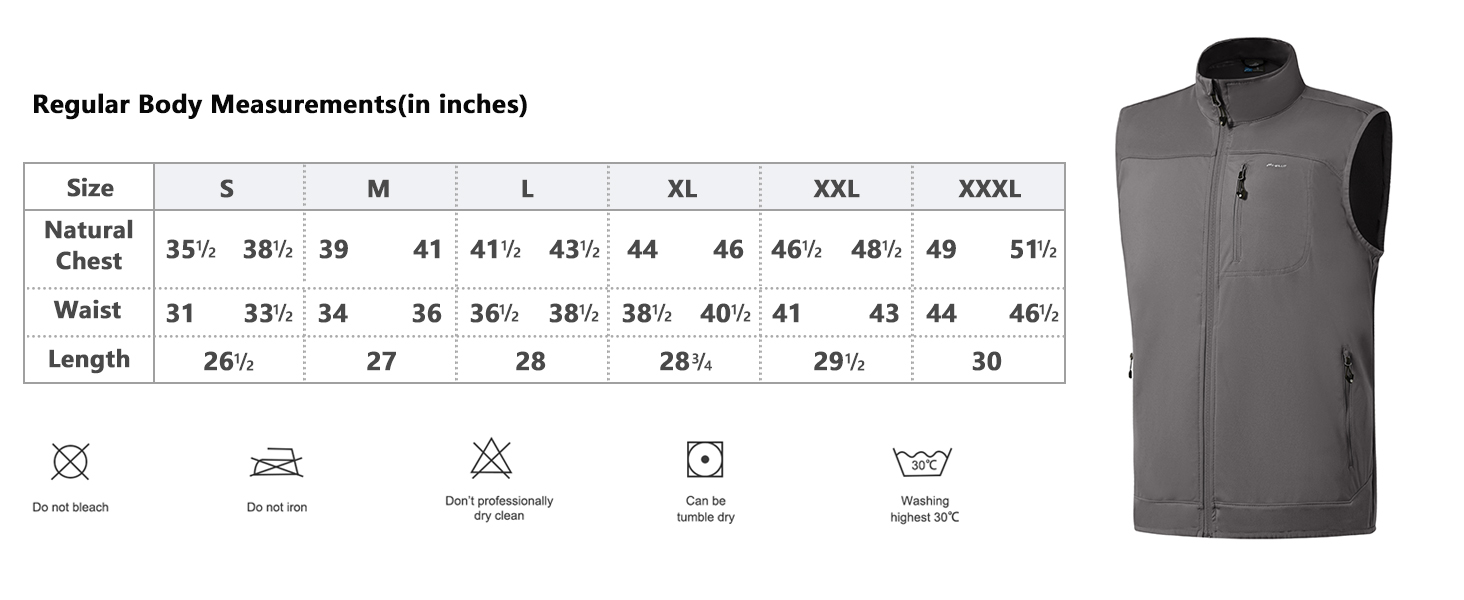Select the S size column header
The height and width of the screenshot is (600, 1464).
point(227,188)
